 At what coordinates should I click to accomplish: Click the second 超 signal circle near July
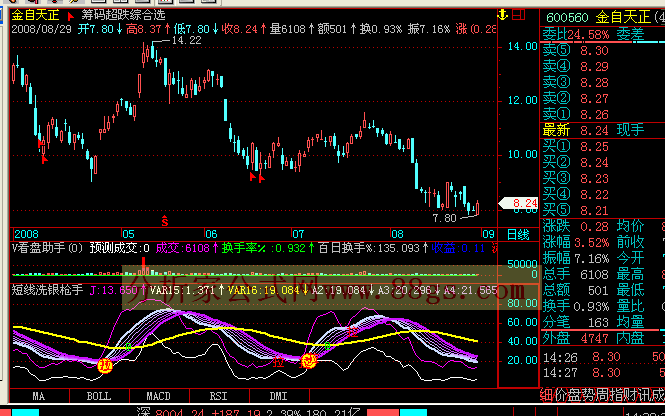[x=309, y=361]
